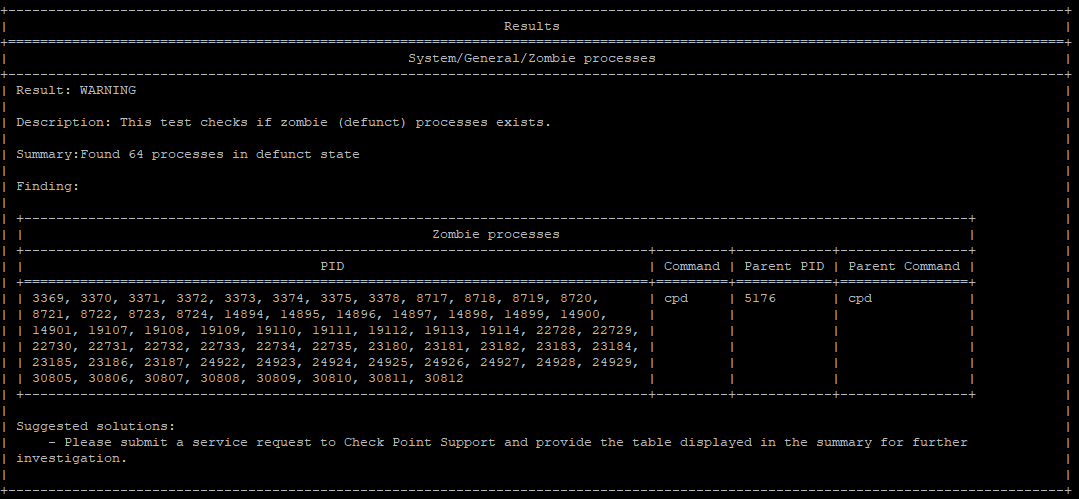Click the PID column header

[332, 266]
